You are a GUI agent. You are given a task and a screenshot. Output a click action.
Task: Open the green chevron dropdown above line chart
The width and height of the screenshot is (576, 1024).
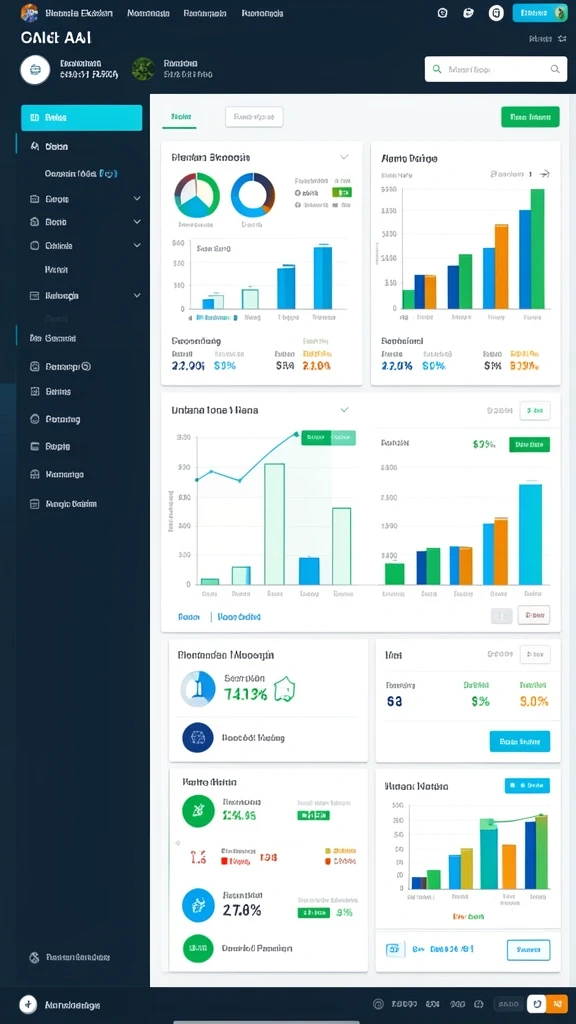pos(344,410)
